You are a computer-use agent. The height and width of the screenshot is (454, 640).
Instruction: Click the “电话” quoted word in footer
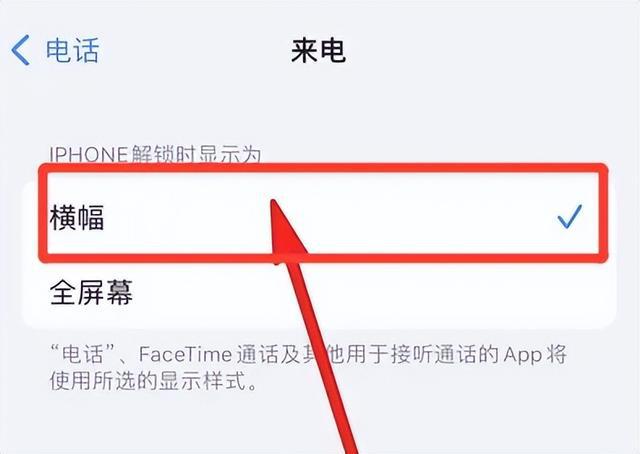coord(84,354)
